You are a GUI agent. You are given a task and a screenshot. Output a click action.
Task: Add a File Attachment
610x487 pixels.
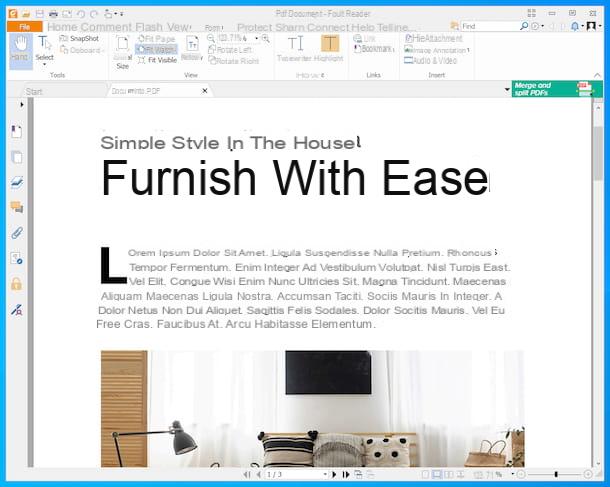433,38
